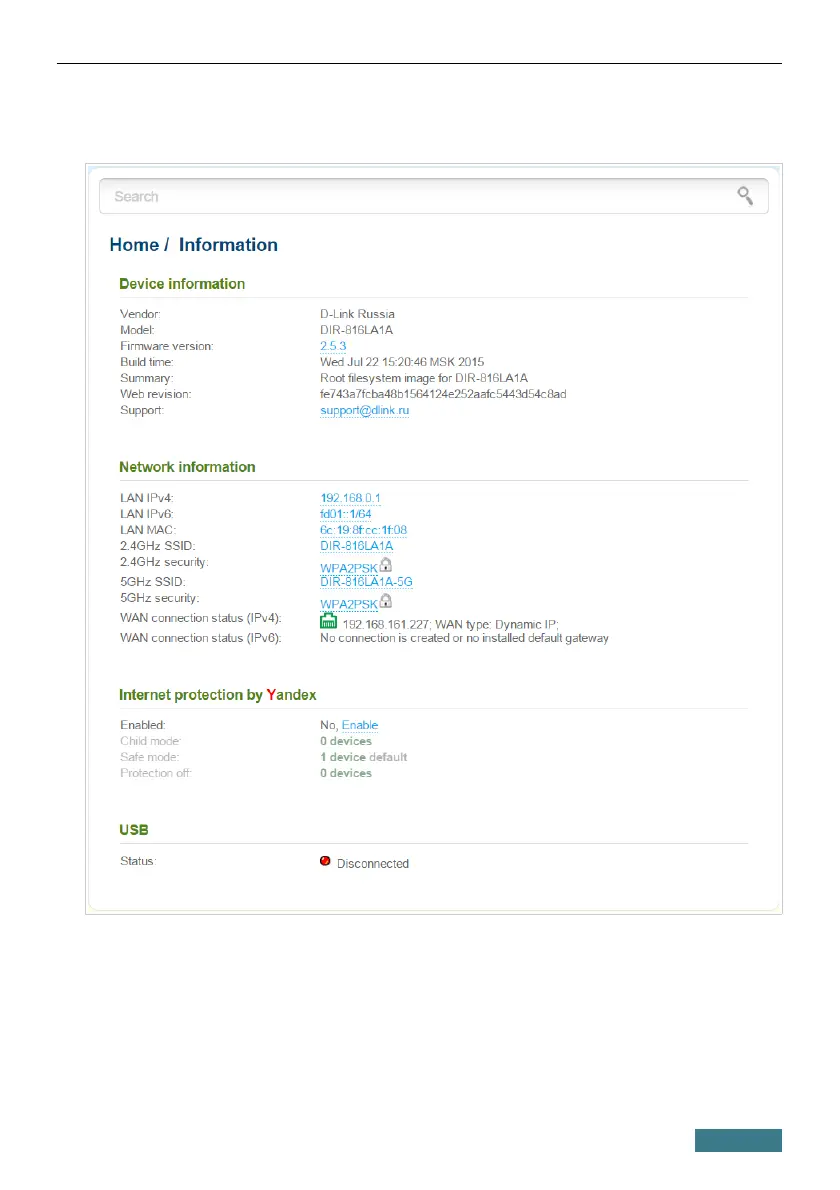Click the LAN MAC address link
This screenshot has height=1190, width=840.
click(x=363, y=530)
